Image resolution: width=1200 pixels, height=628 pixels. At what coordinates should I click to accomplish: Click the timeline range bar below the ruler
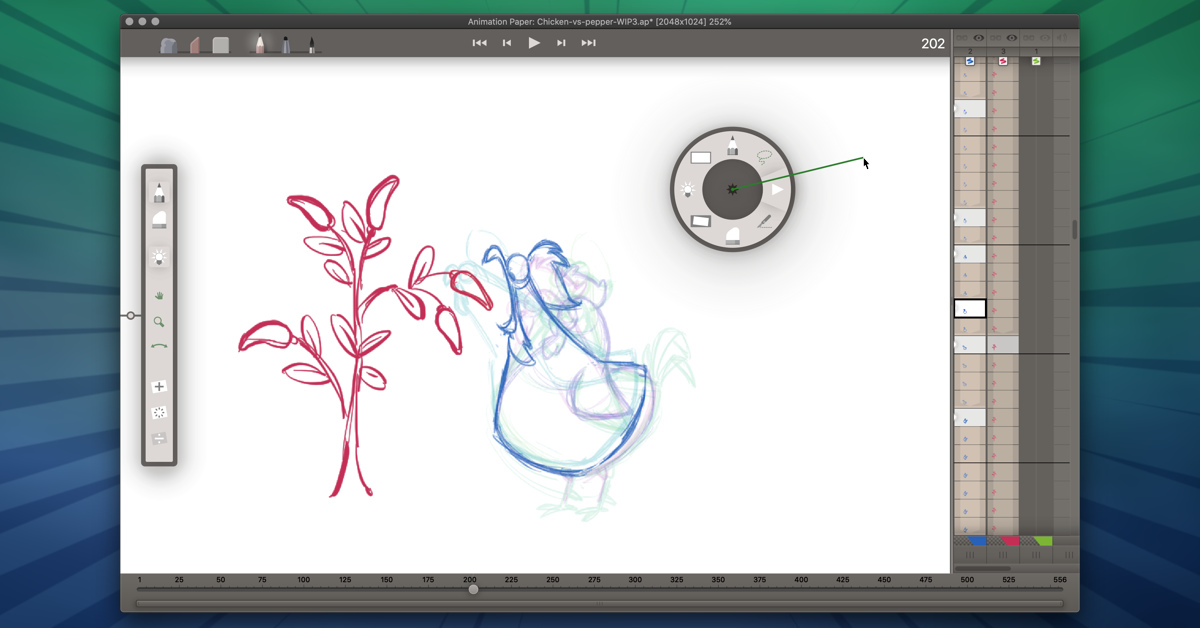(x=600, y=604)
